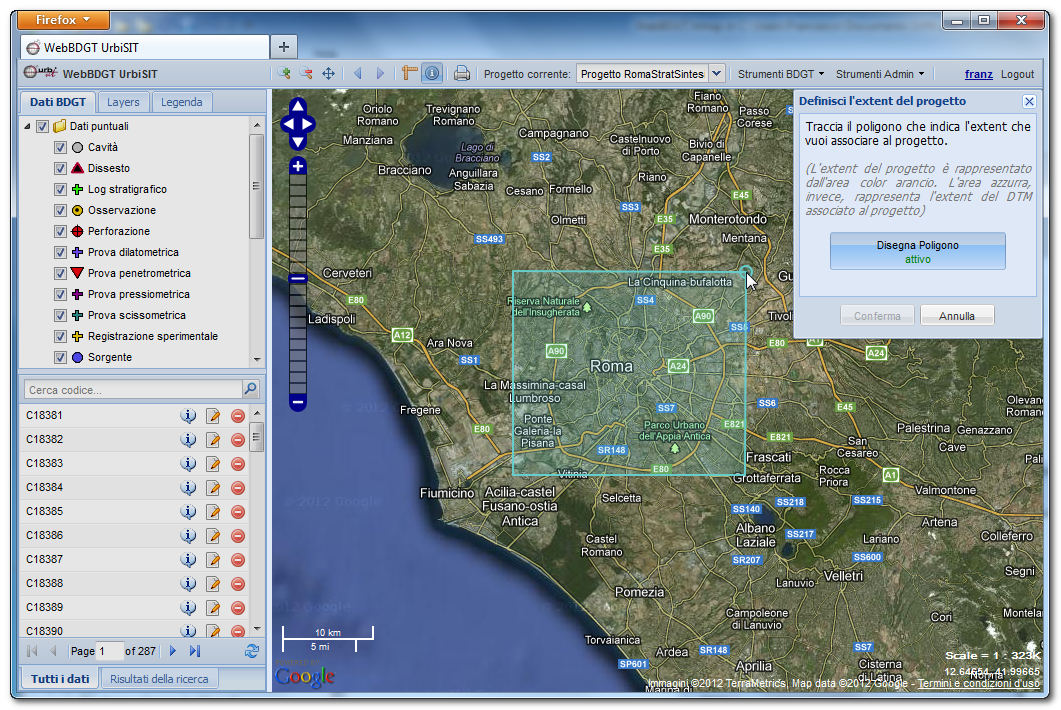This screenshot has width=1061, height=710.
Task: Collapse the Dati puntuali tree node
Action: click(x=27, y=127)
